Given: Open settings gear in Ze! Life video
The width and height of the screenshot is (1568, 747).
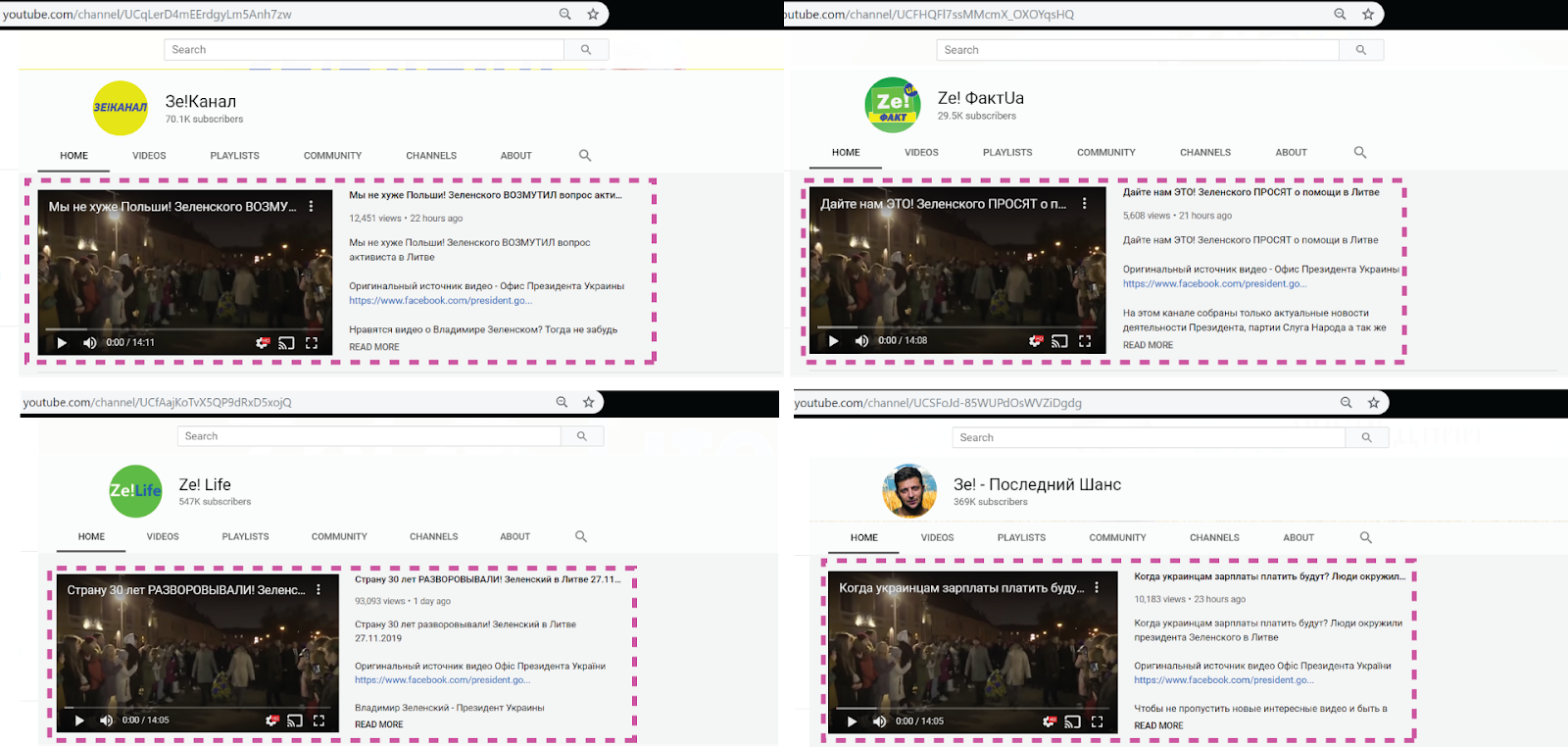Looking at the screenshot, I should tap(271, 721).
